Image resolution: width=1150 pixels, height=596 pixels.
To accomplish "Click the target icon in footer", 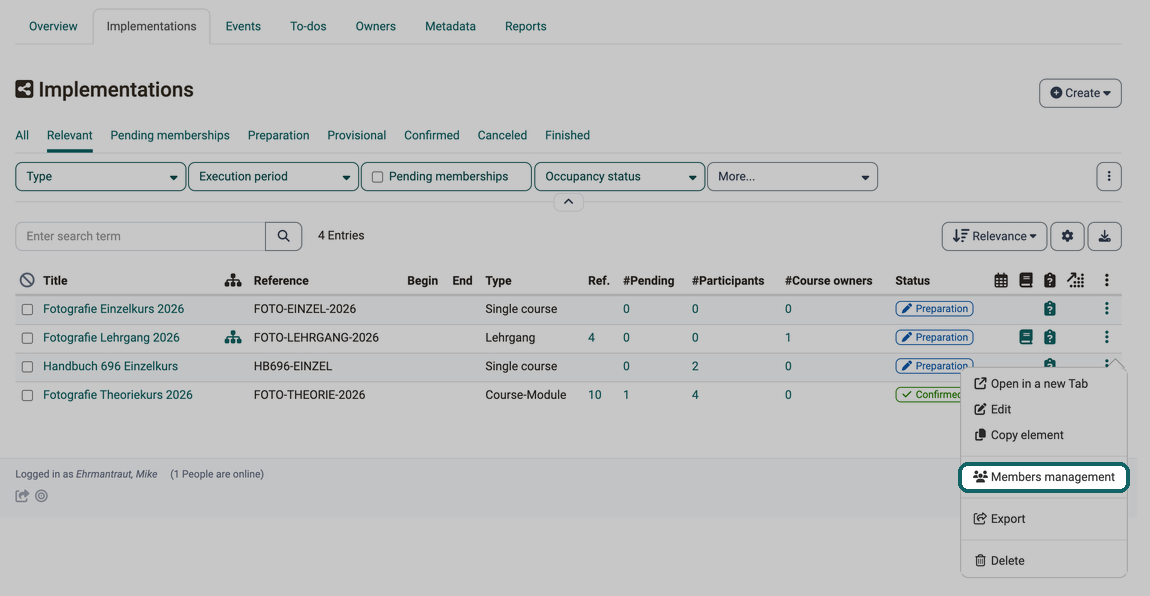I will [42, 496].
